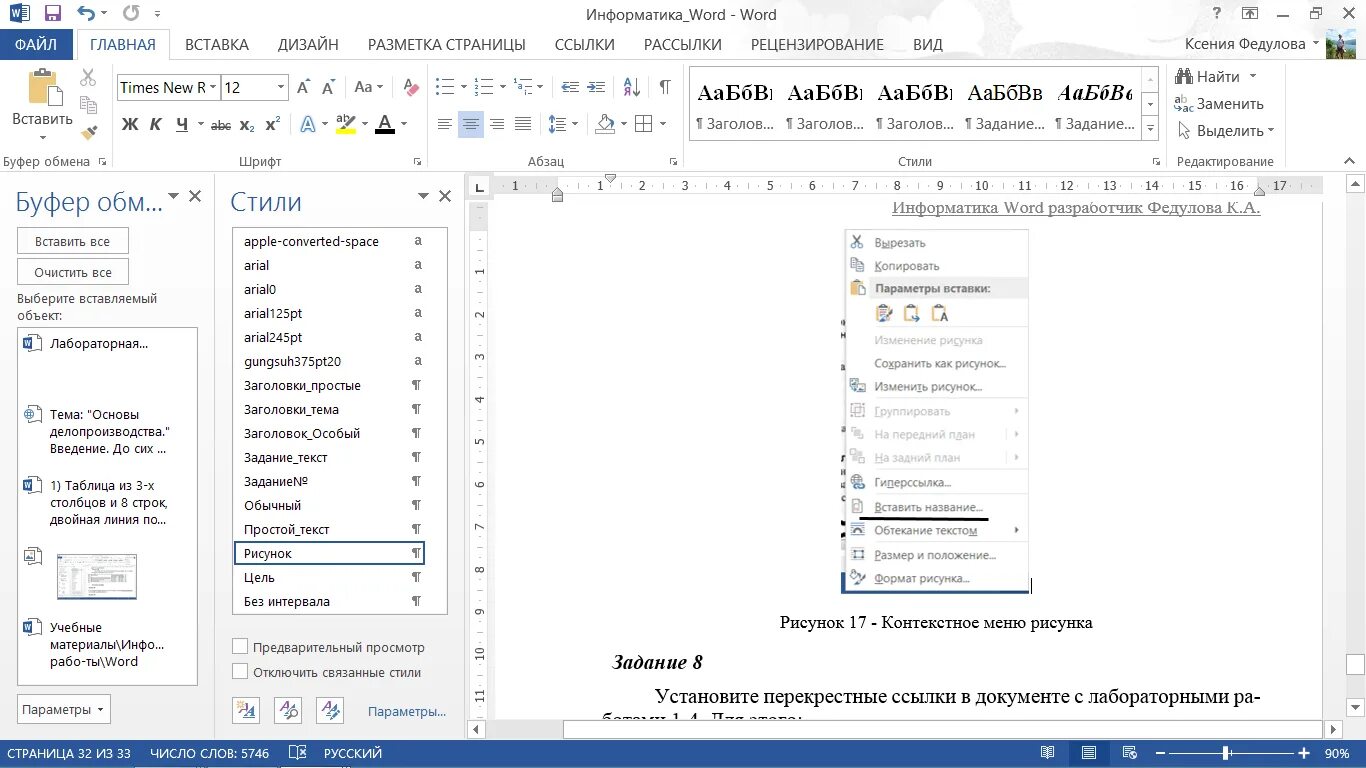
Task: Increase paragraph indent
Action: point(597,87)
